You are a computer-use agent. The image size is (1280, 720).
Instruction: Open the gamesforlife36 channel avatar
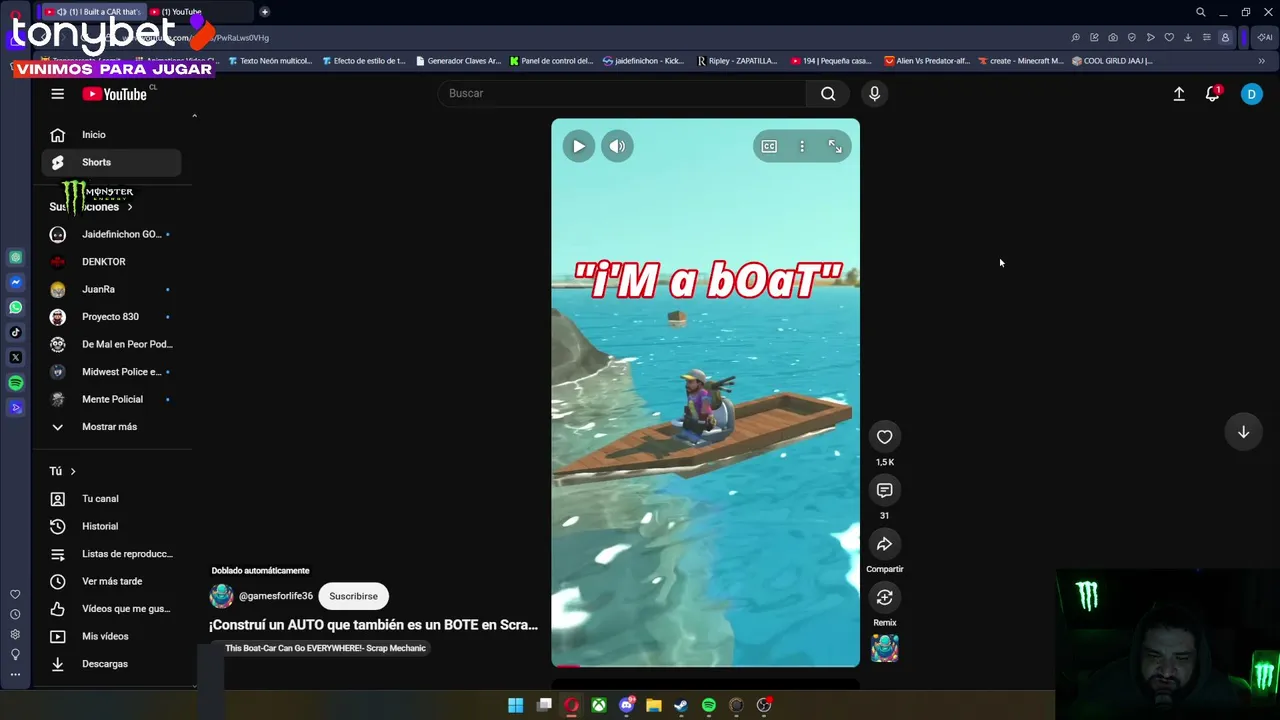pyautogui.click(x=221, y=596)
